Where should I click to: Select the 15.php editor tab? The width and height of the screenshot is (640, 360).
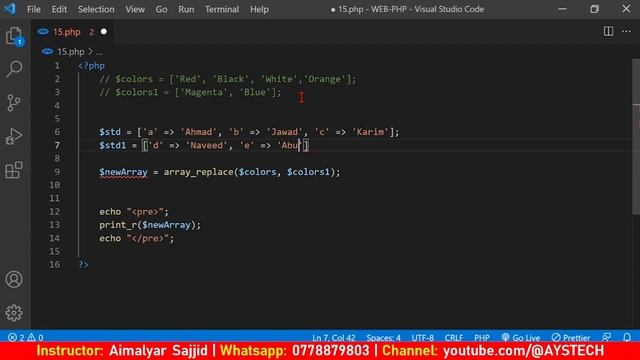tap(72, 31)
